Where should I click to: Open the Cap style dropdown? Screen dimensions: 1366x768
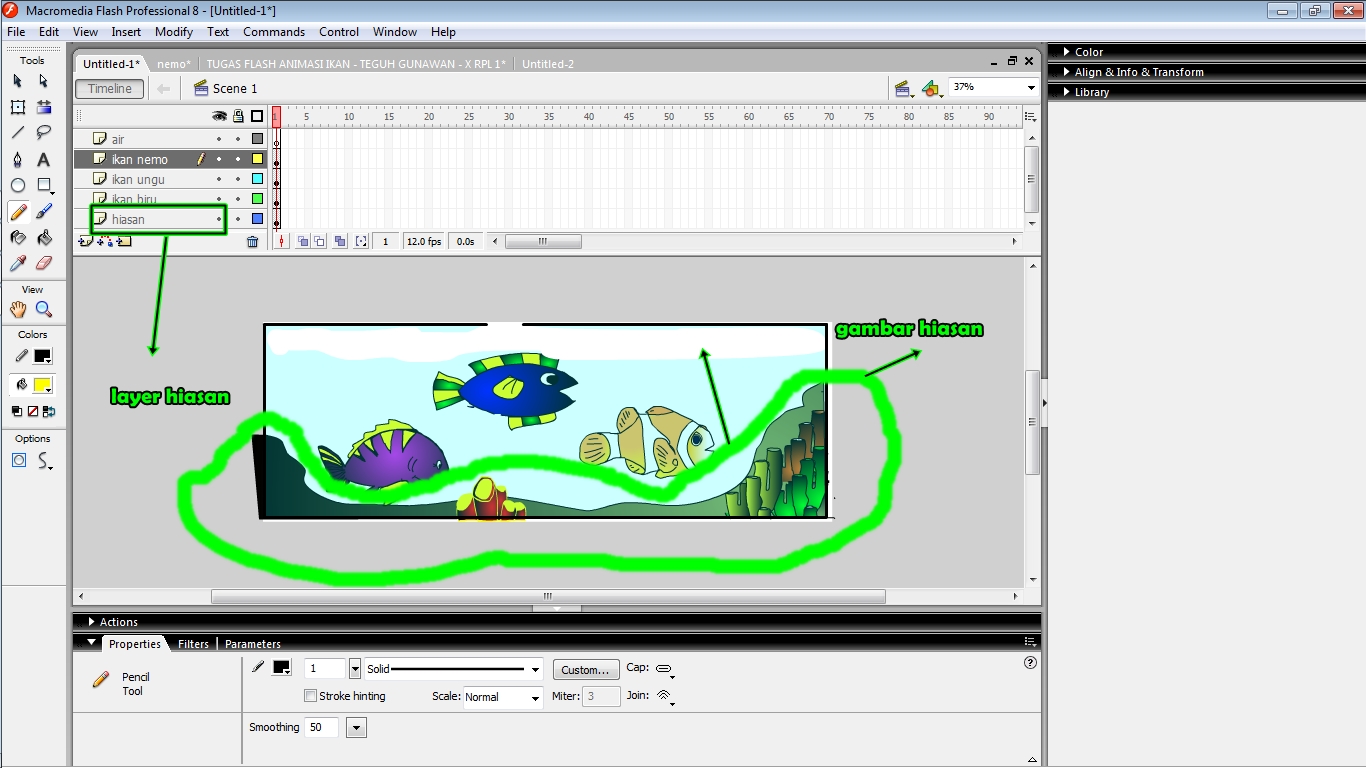click(x=665, y=669)
